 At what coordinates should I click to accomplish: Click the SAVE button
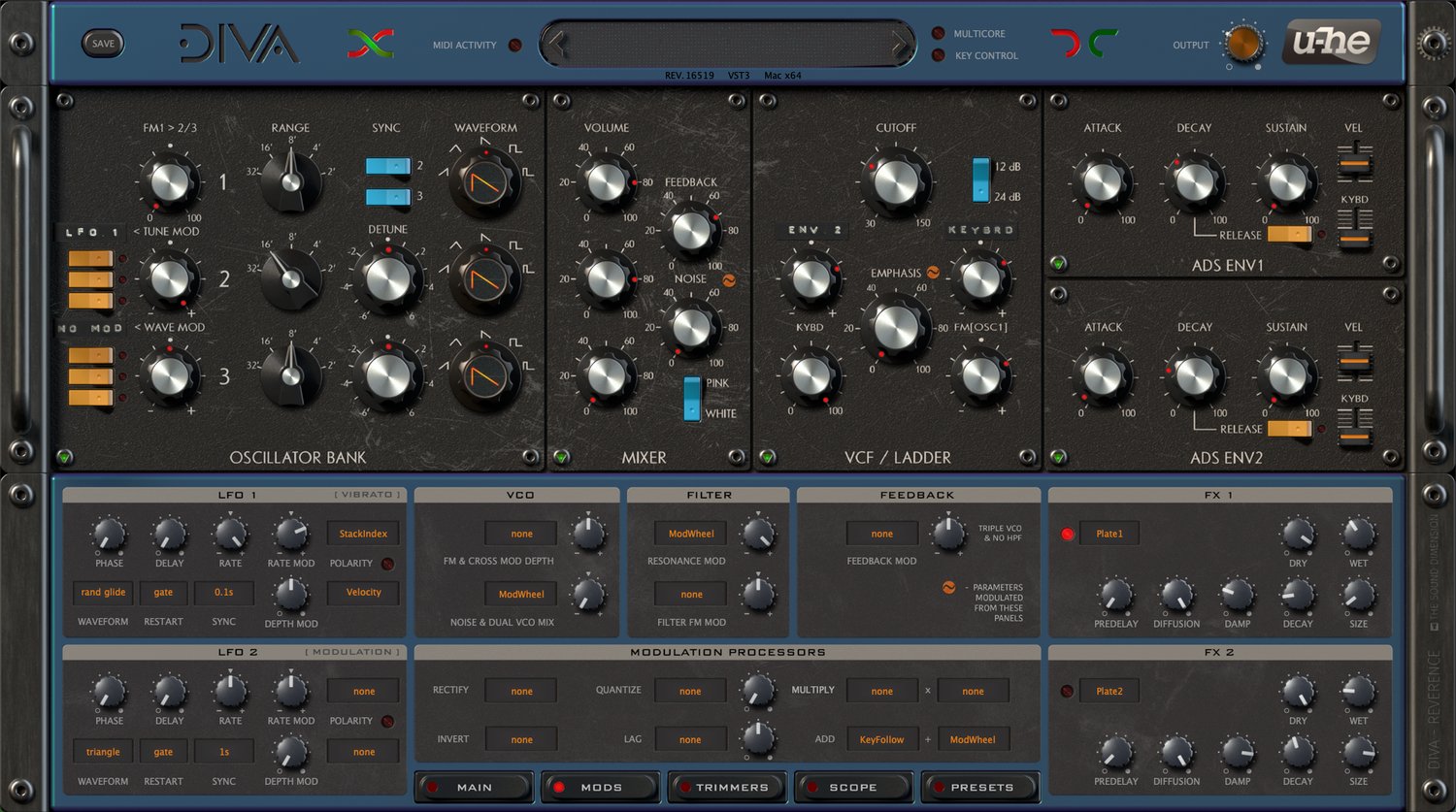[x=103, y=44]
